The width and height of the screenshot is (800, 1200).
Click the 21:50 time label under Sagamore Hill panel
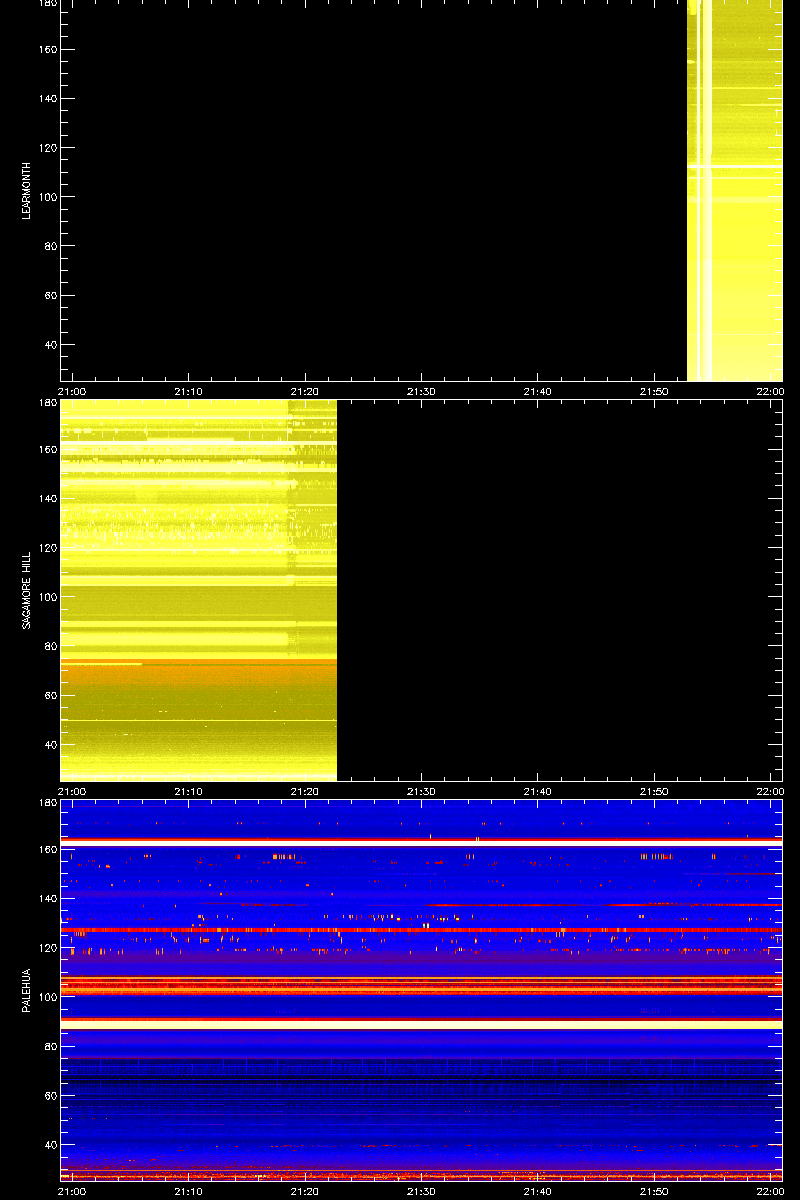click(x=653, y=791)
